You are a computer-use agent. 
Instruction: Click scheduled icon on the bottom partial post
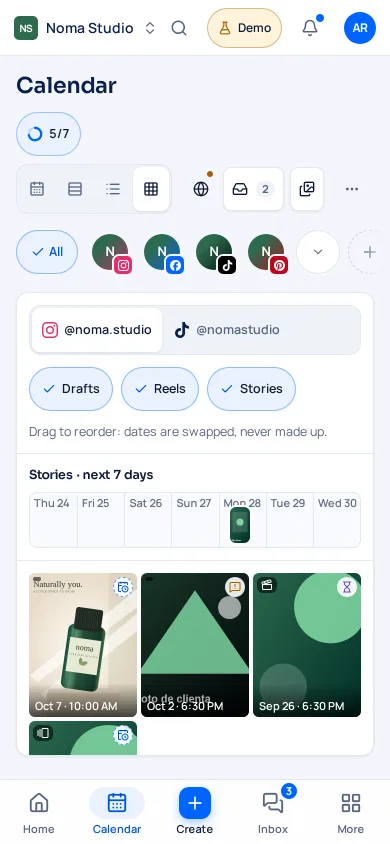(x=123, y=735)
